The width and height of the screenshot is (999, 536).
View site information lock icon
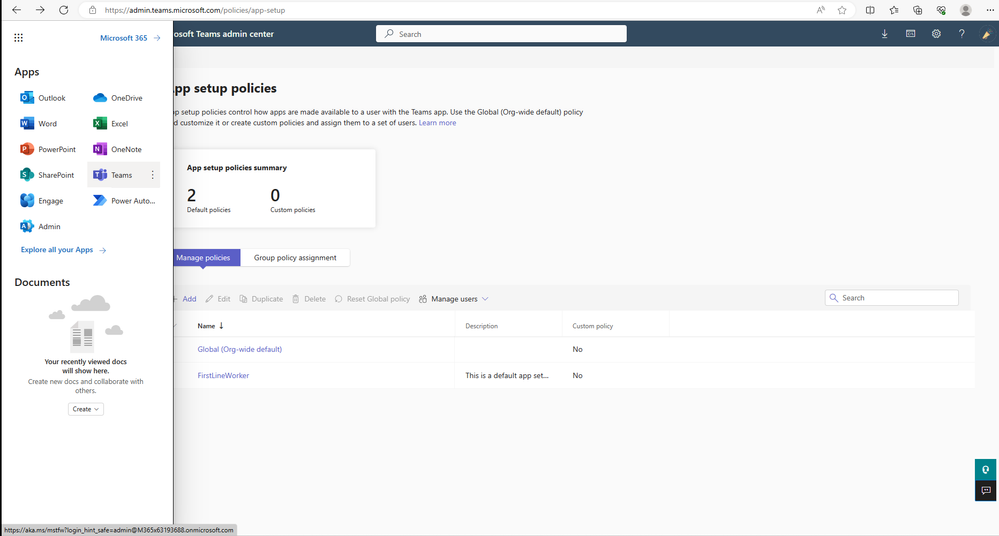(x=92, y=10)
